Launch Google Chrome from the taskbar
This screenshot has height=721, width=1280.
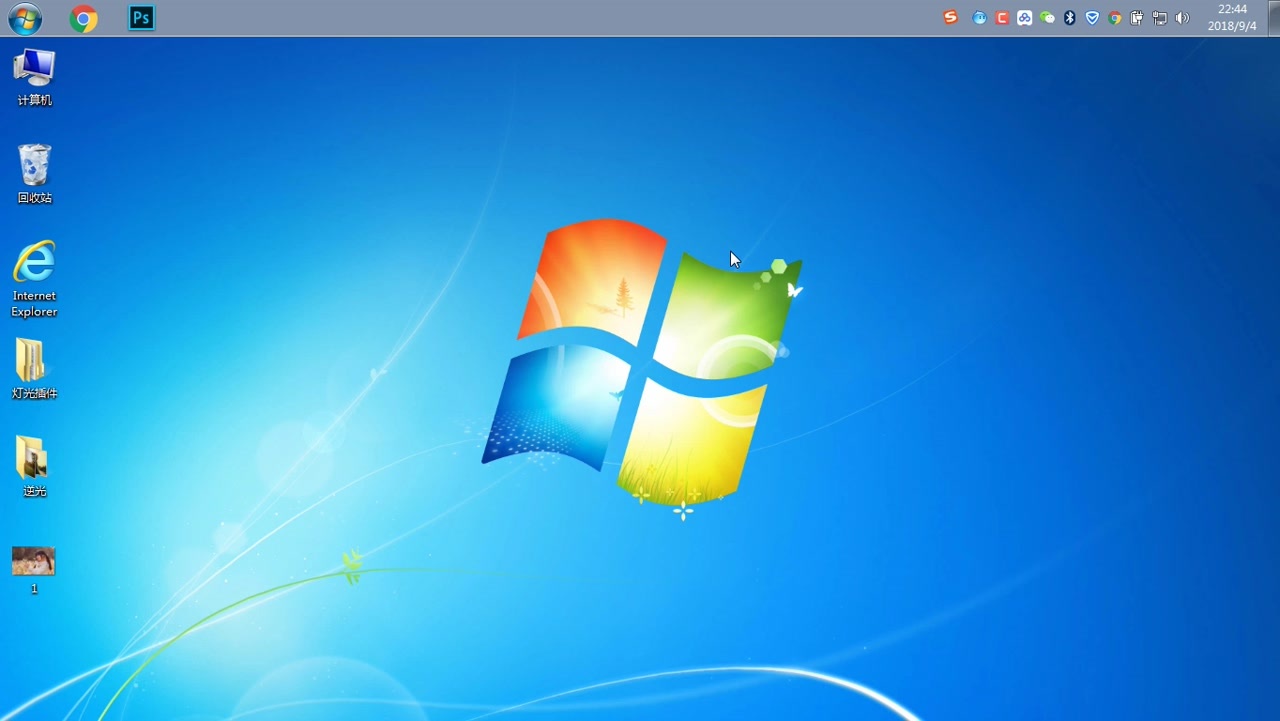coord(84,18)
